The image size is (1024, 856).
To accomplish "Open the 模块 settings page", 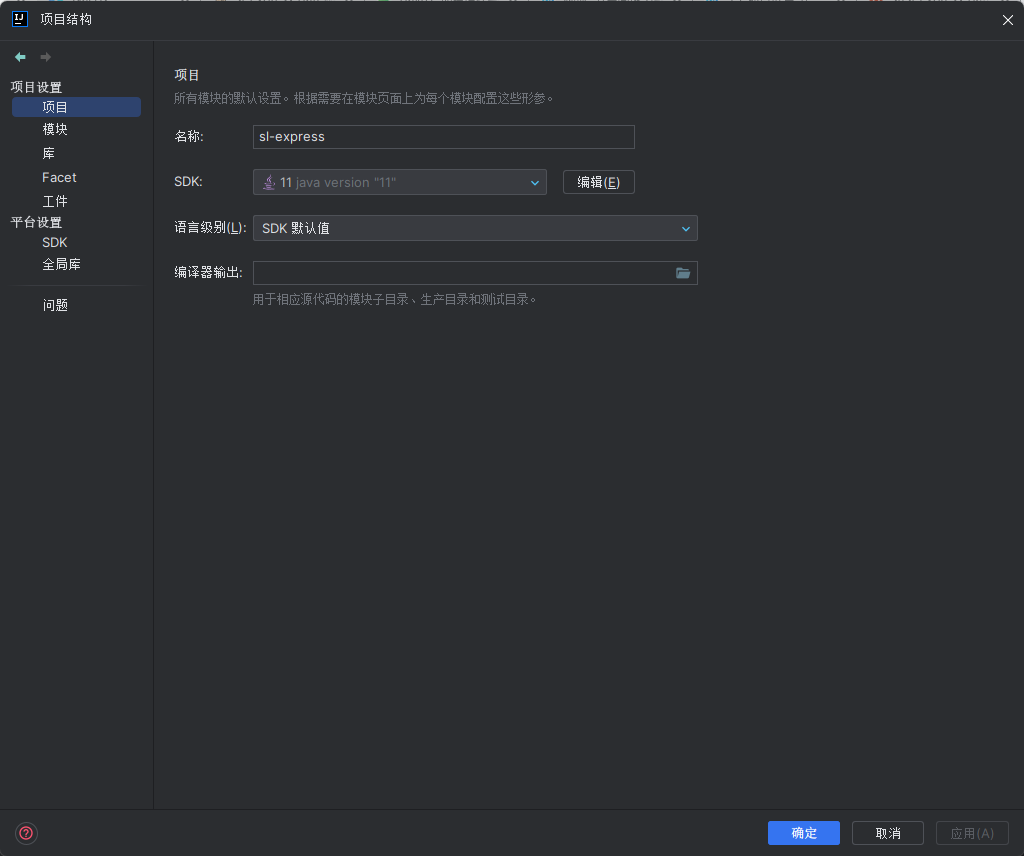I will coord(55,130).
